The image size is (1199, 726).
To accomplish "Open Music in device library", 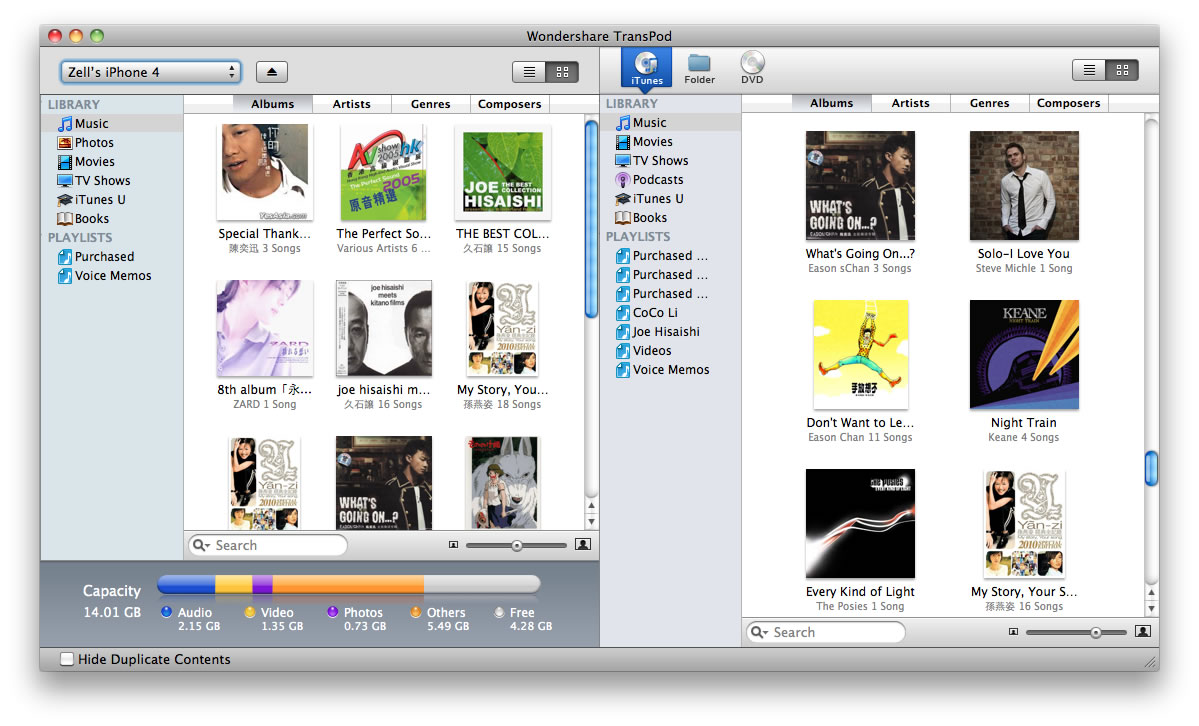I will coord(112,123).
